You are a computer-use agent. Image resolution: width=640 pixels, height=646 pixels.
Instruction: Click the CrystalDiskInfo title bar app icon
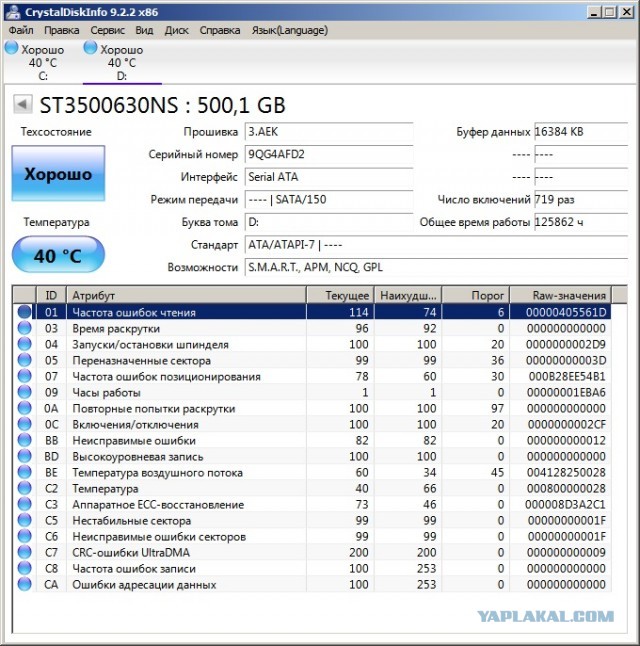13,12
